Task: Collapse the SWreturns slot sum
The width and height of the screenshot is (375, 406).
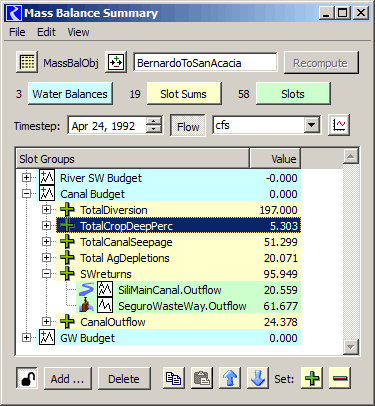Action: [46, 274]
